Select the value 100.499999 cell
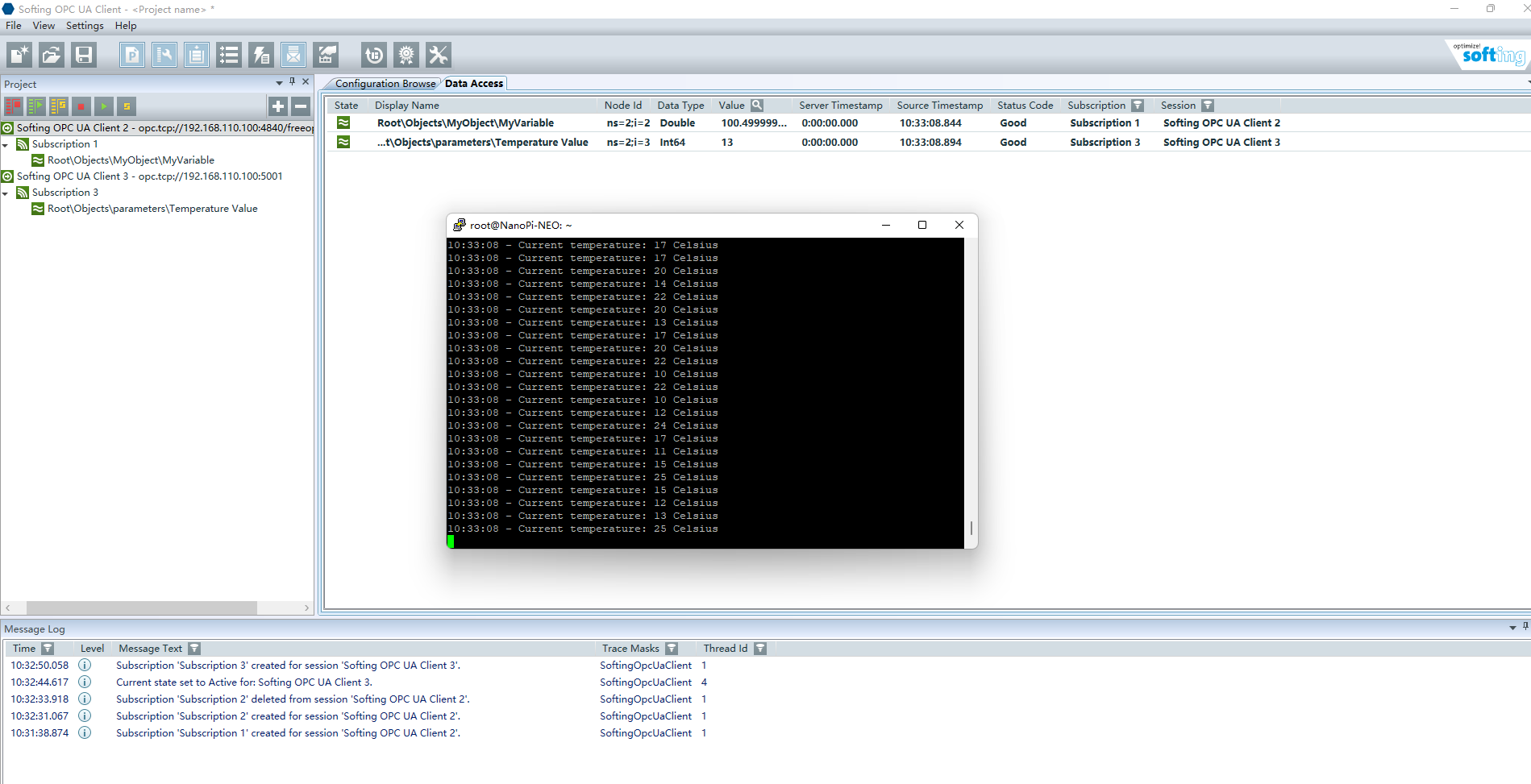Viewport: 1531px width, 784px height. click(x=754, y=123)
